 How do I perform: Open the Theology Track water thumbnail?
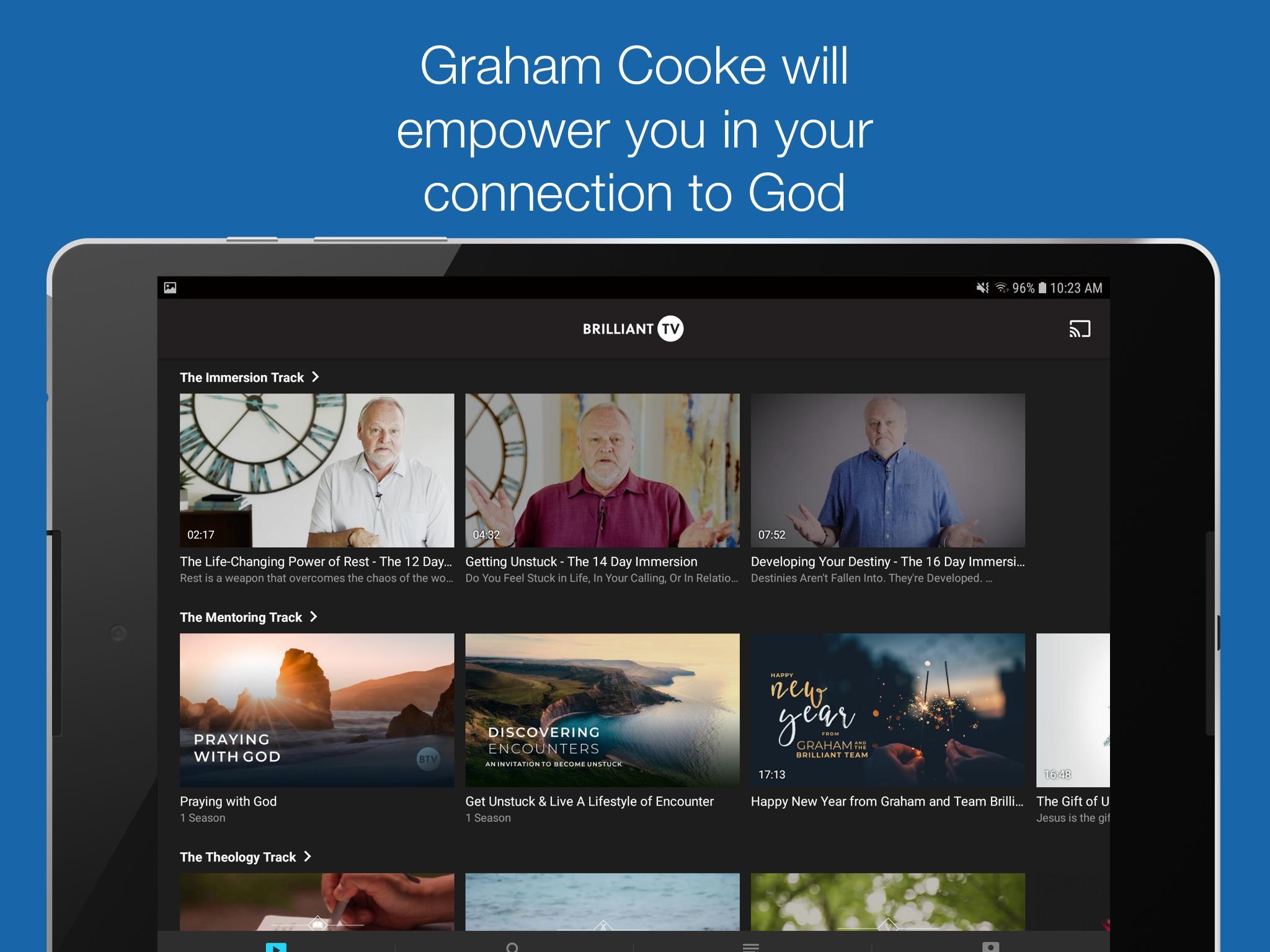pyautogui.click(x=602, y=902)
